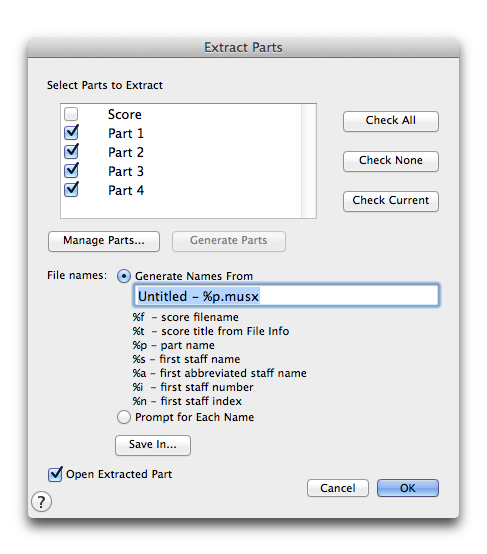Confirm extraction with the OK button
This screenshot has height=554, width=487.
407,488
